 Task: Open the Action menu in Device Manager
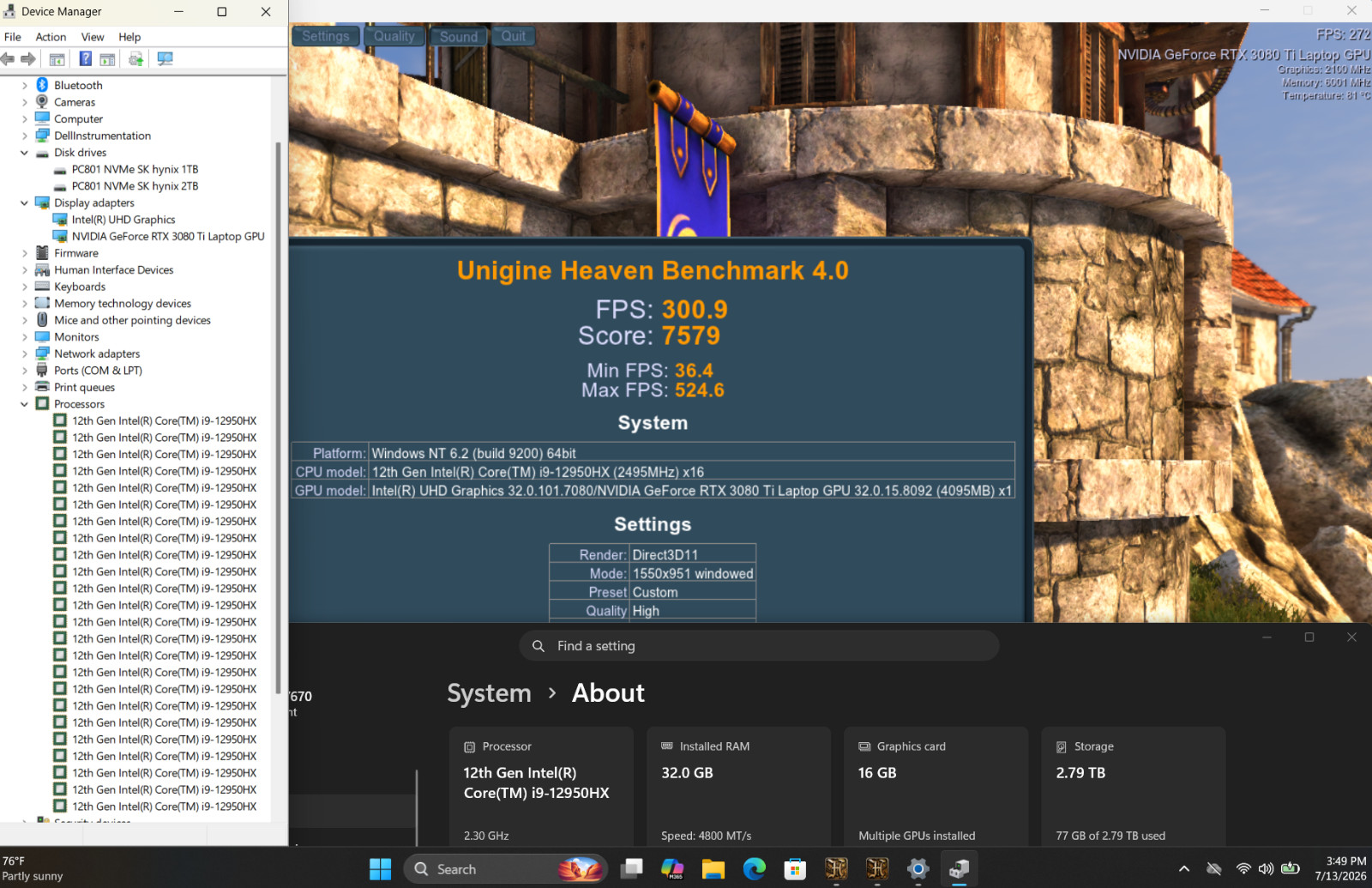pyautogui.click(x=51, y=37)
